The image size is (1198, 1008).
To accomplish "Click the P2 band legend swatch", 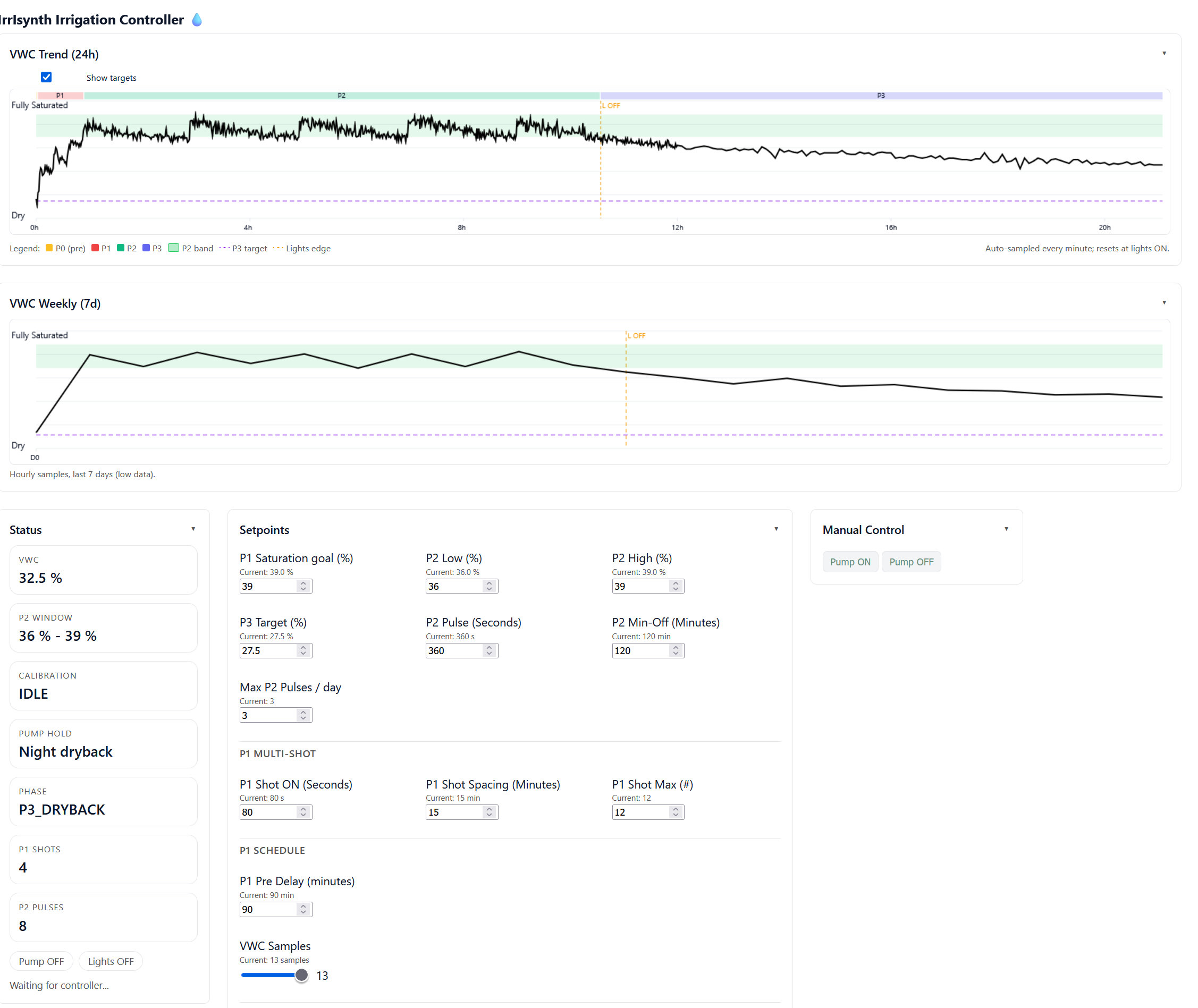I will coord(173,248).
